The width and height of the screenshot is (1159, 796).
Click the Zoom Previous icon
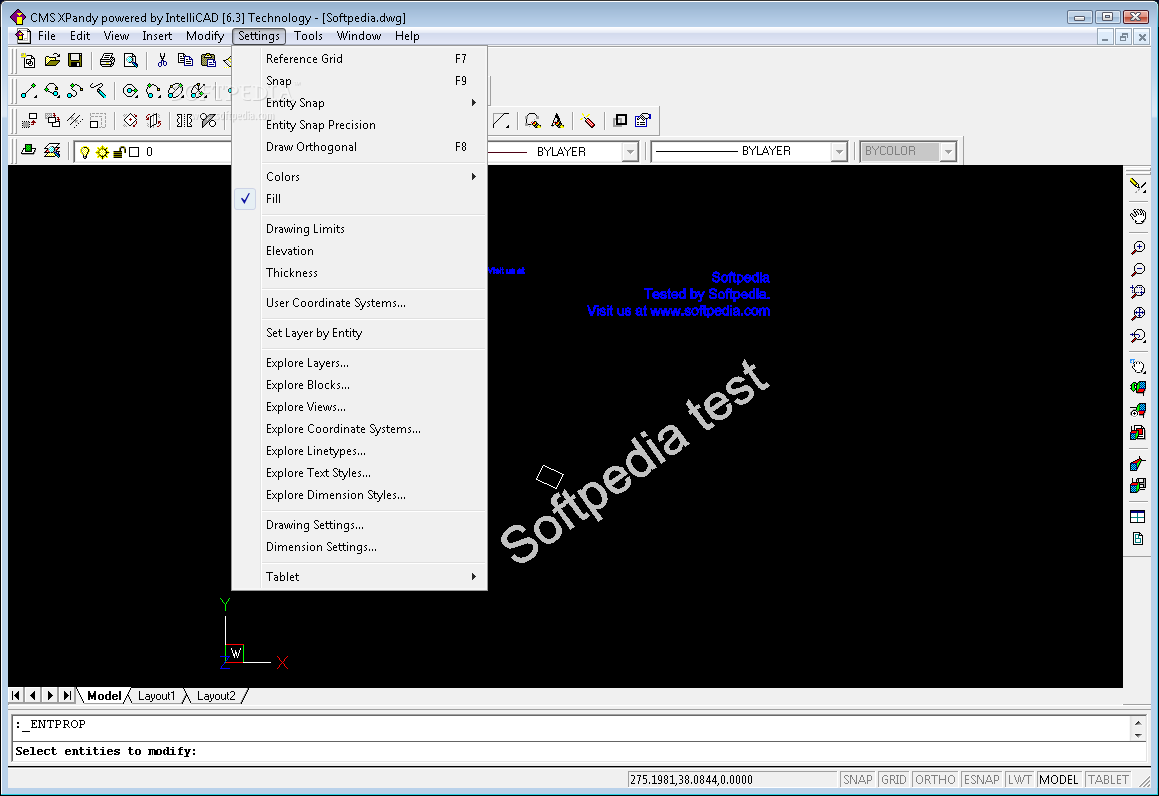1138,336
